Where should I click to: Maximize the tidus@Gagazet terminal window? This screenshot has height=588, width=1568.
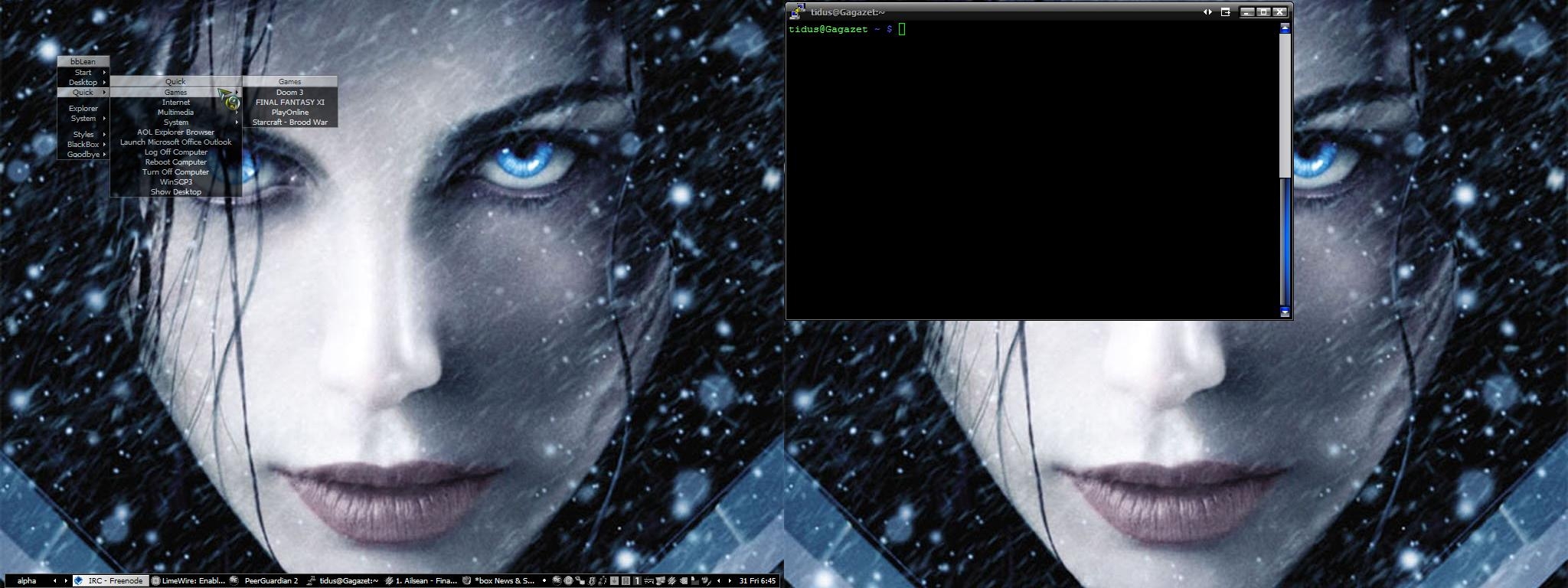(x=1264, y=11)
